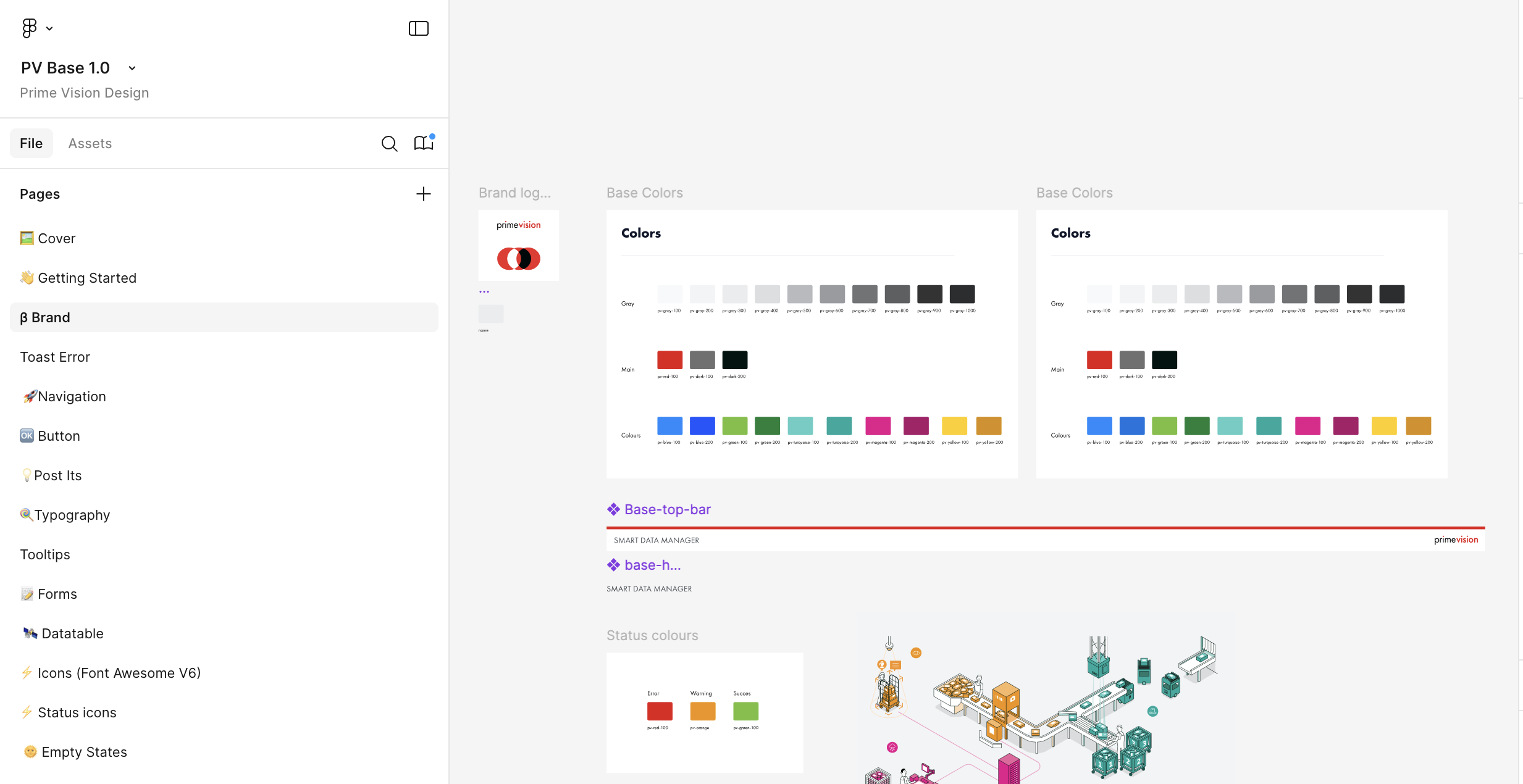Viewport: 1523px width, 784px height.
Task: Collapse the left sidebar with the panel icon
Action: 419,28
